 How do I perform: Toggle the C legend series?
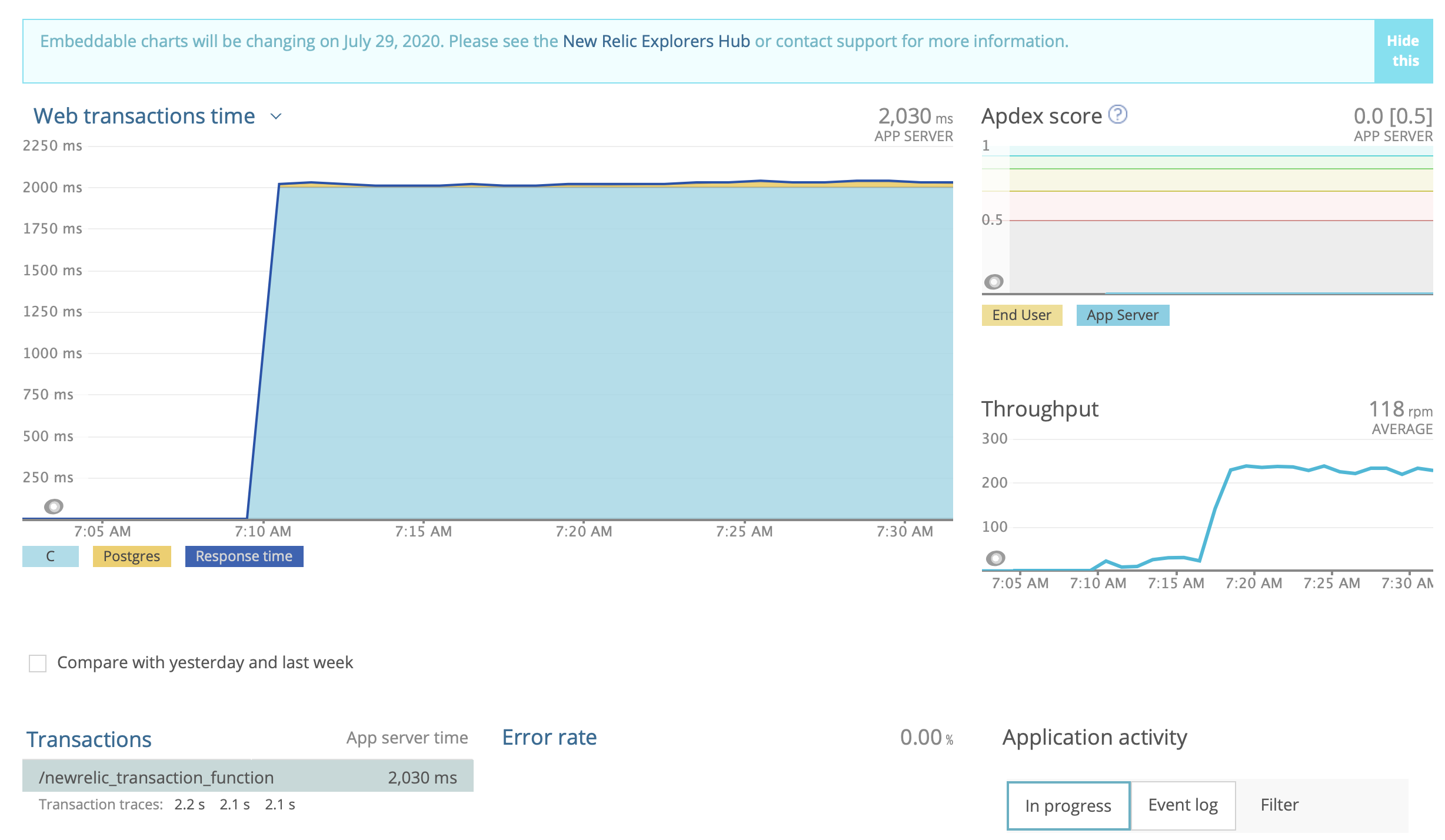(51, 556)
